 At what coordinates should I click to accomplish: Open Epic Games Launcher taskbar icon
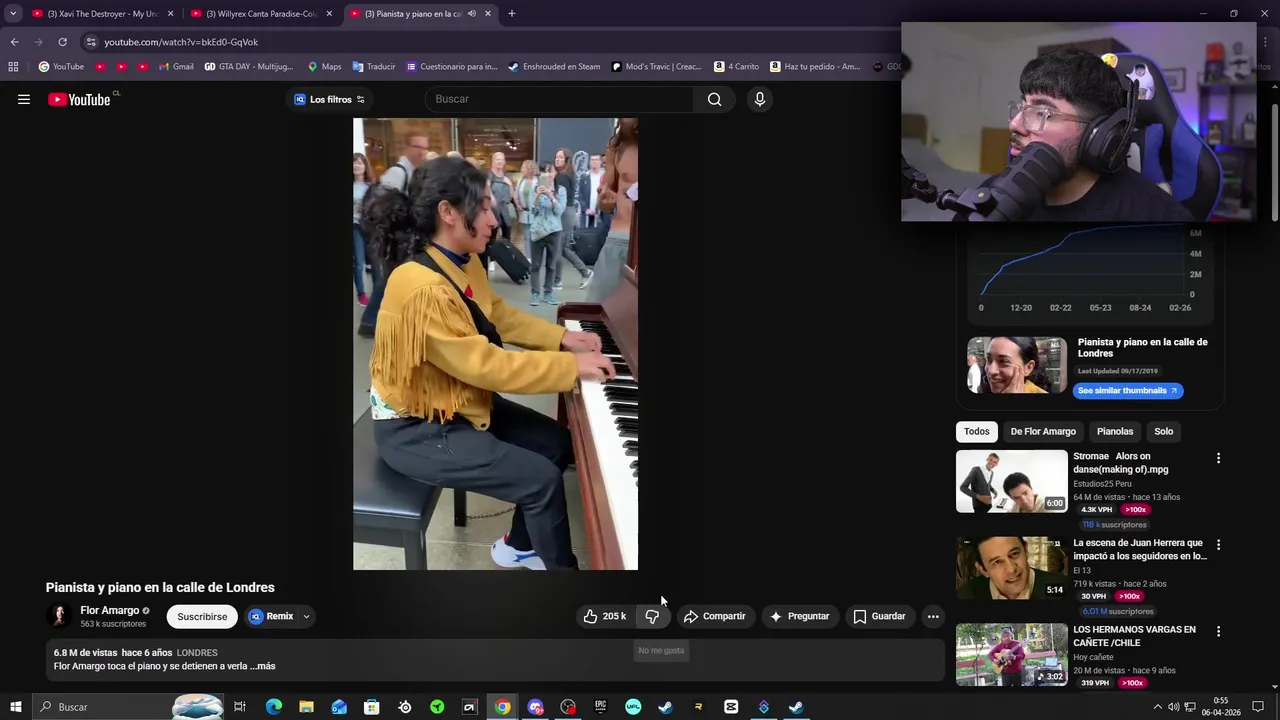600,707
